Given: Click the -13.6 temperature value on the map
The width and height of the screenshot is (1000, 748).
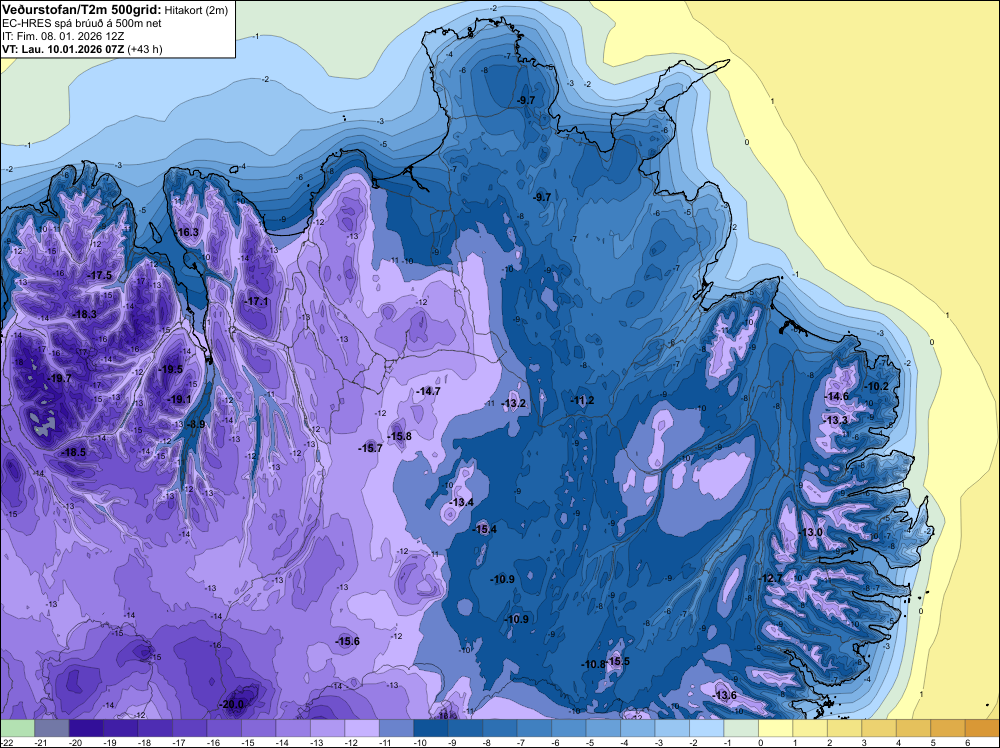Looking at the screenshot, I should tap(725, 695).
